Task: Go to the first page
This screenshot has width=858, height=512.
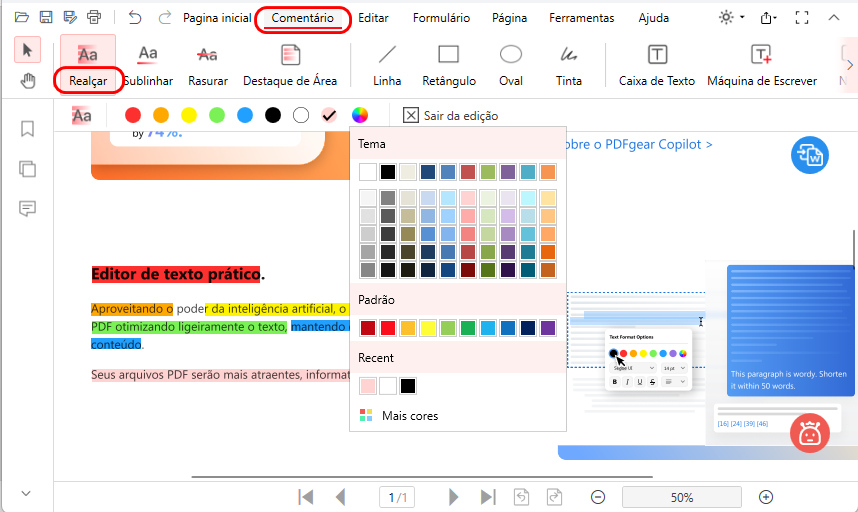Action: [305, 497]
